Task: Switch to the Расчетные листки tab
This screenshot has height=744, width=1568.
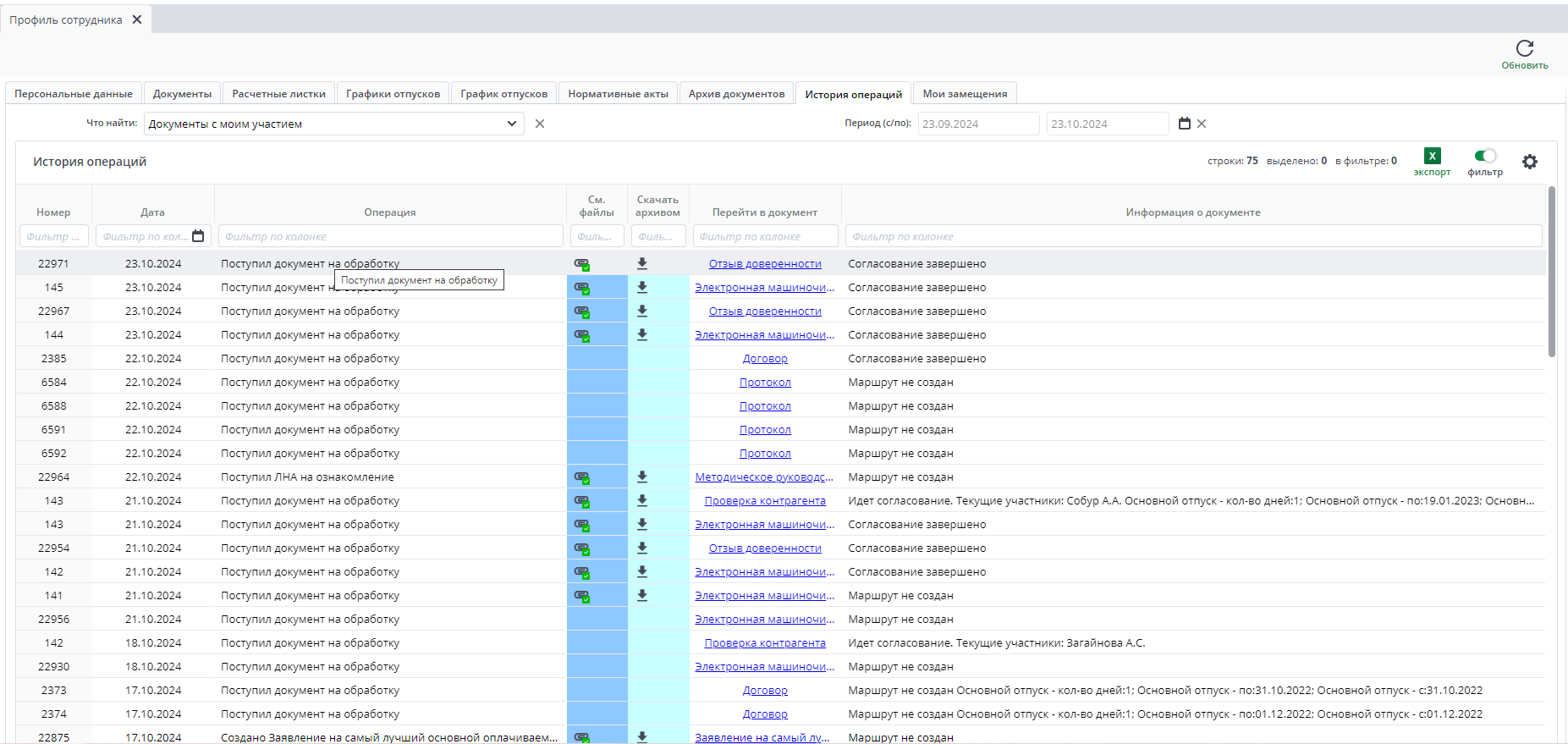Action: [278, 94]
